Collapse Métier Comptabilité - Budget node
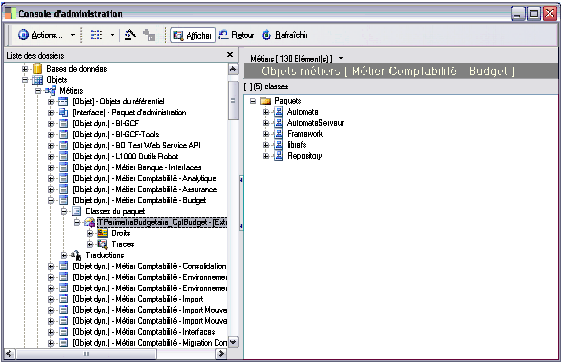The width and height of the screenshot is (564, 363). 51,200
